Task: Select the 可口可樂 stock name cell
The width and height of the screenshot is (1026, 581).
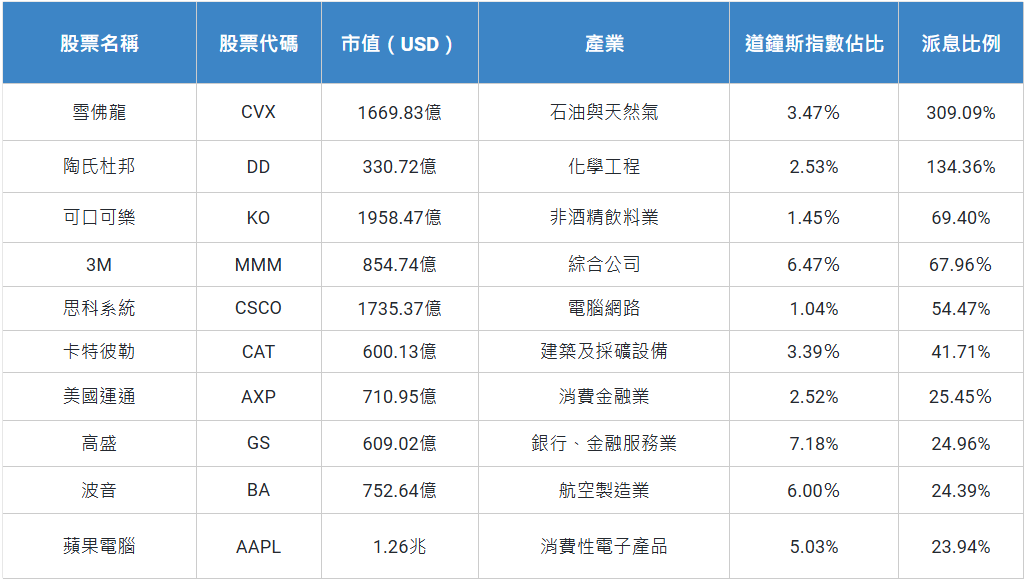Action: (x=99, y=217)
